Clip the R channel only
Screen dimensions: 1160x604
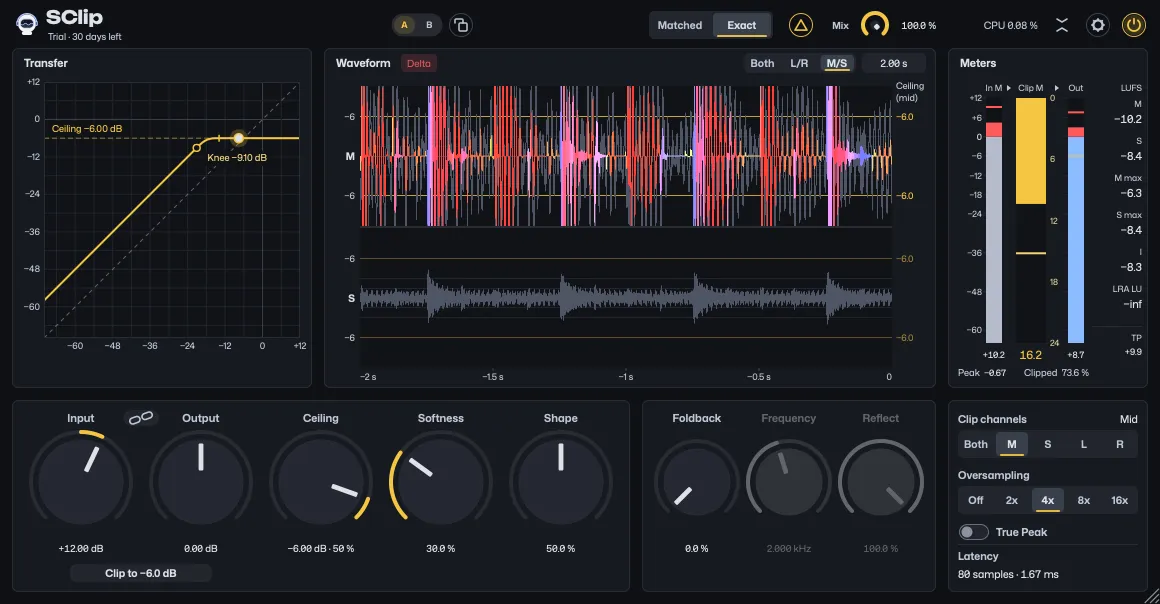pos(1120,444)
